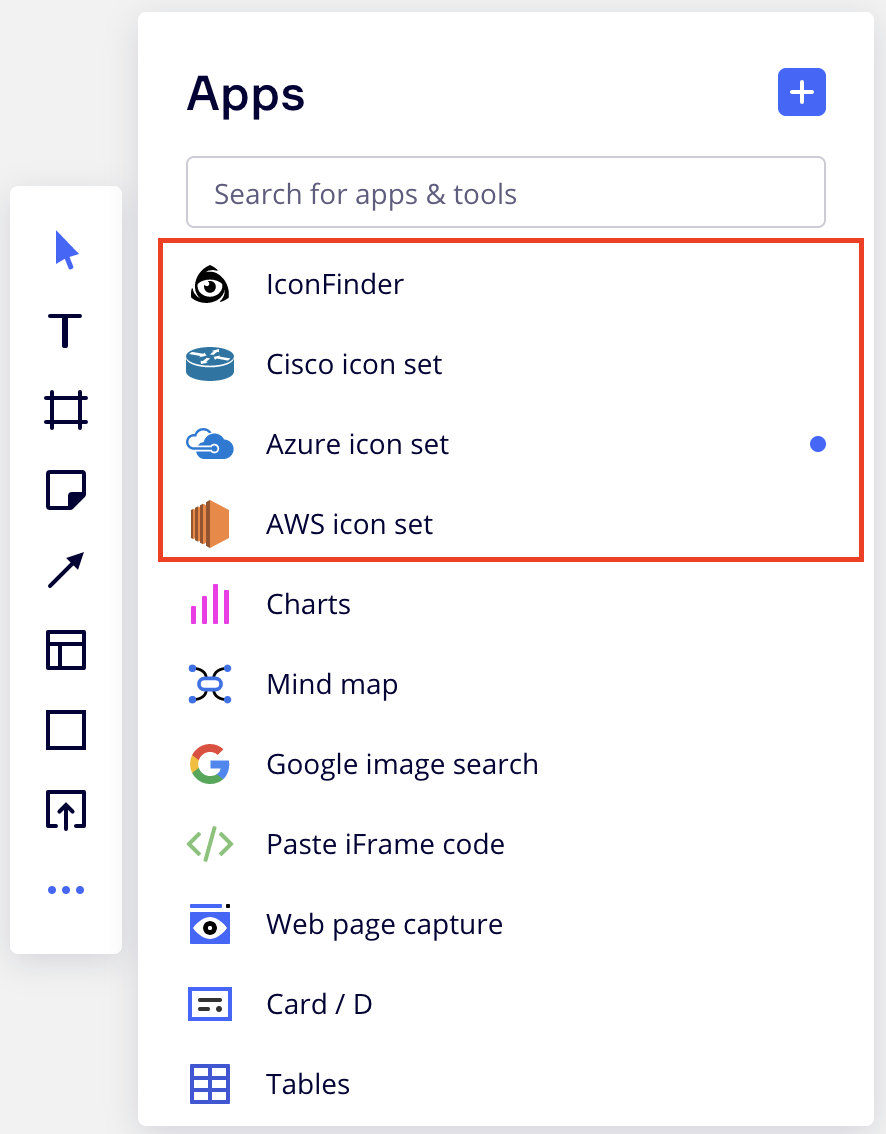886x1134 pixels.
Task: Open the IconFinder app
Action: (335, 285)
